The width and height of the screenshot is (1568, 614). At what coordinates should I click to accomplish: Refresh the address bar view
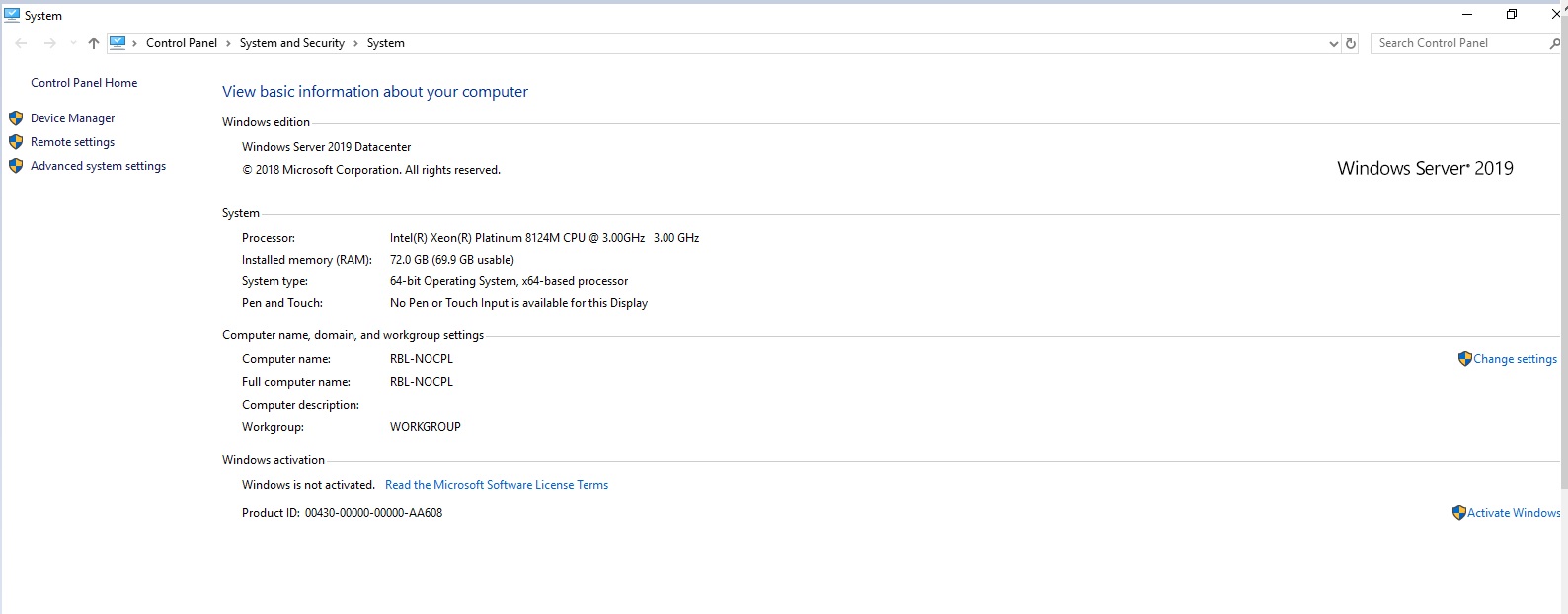point(1351,43)
